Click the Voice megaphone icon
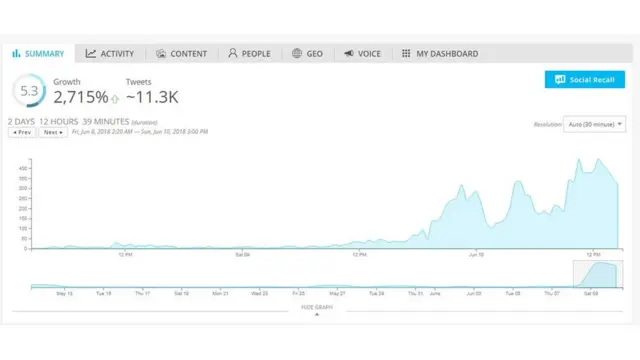 [x=349, y=53]
